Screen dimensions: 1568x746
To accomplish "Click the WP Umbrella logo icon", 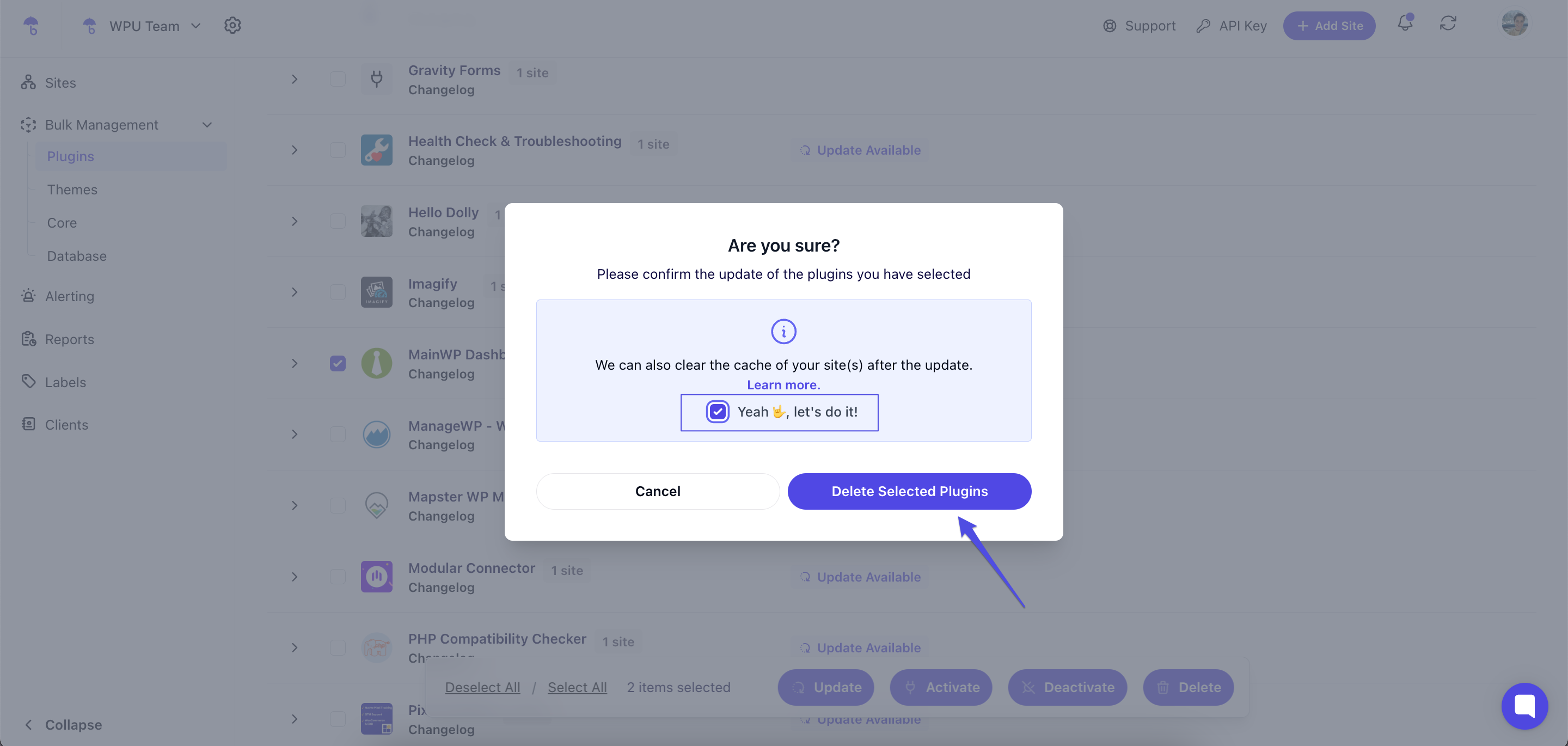I will click(x=30, y=26).
